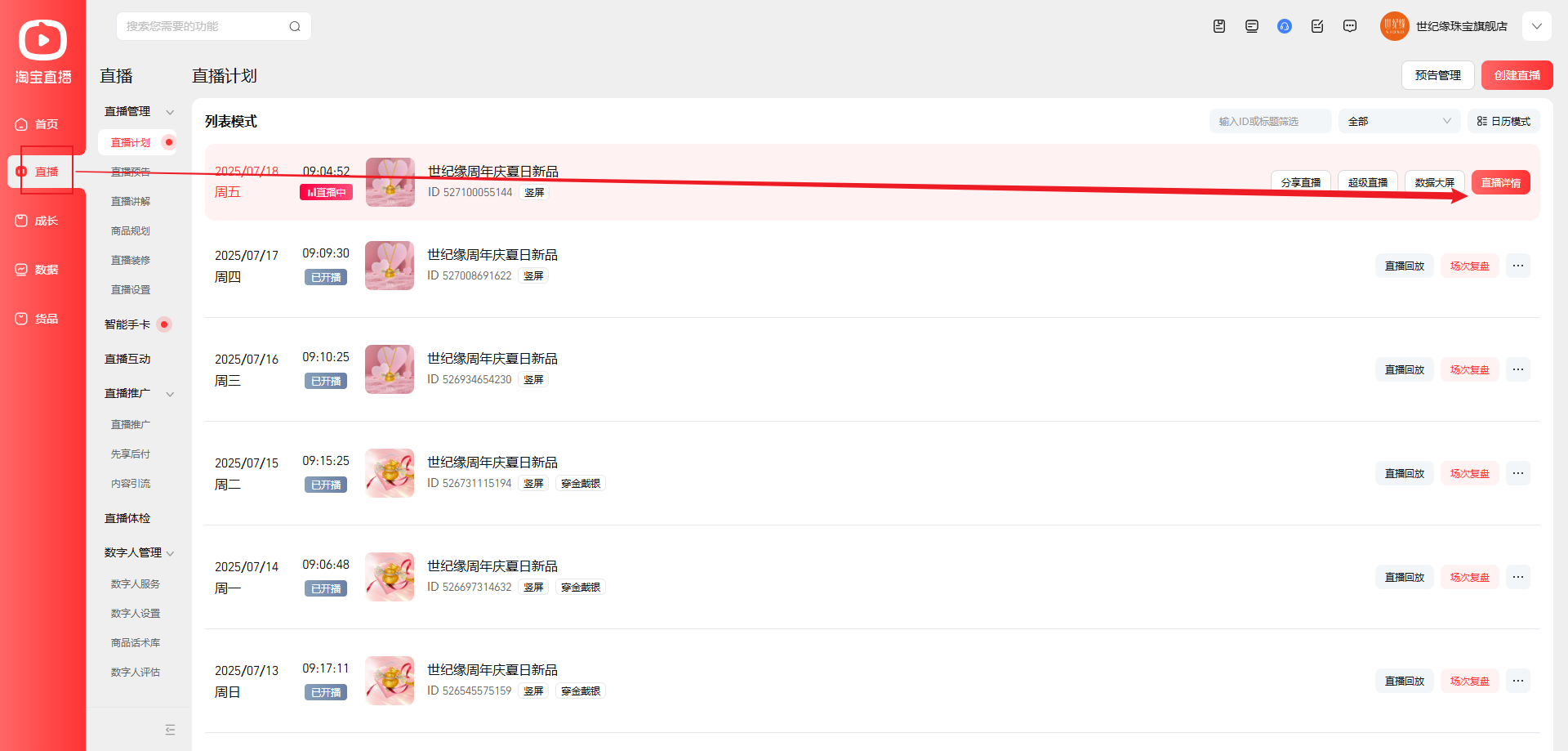1568x751 pixels.
Task: Open the blue headset customer service icon
Action: click(x=1285, y=26)
